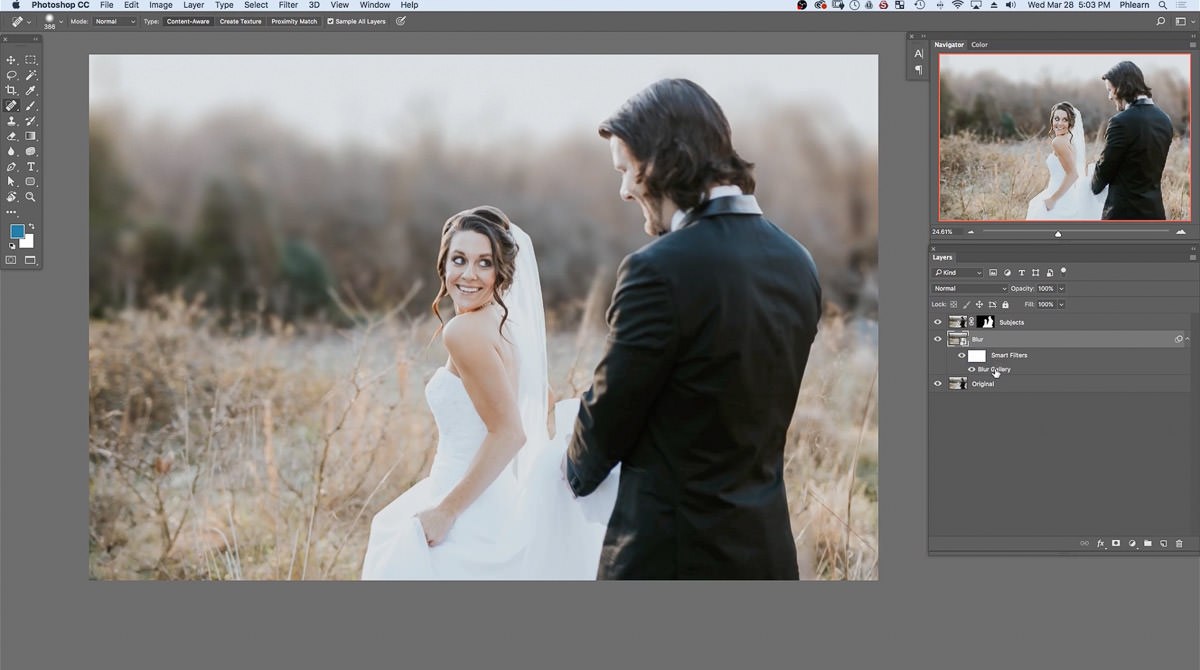Filter layers by type layer icon
Viewport: 1200px width, 670px height.
click(x=1021, y=272)
